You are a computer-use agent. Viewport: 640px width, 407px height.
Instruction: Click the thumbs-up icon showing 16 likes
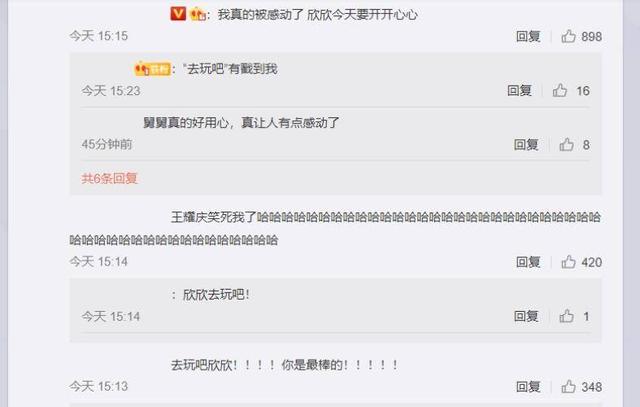point(560,90)
